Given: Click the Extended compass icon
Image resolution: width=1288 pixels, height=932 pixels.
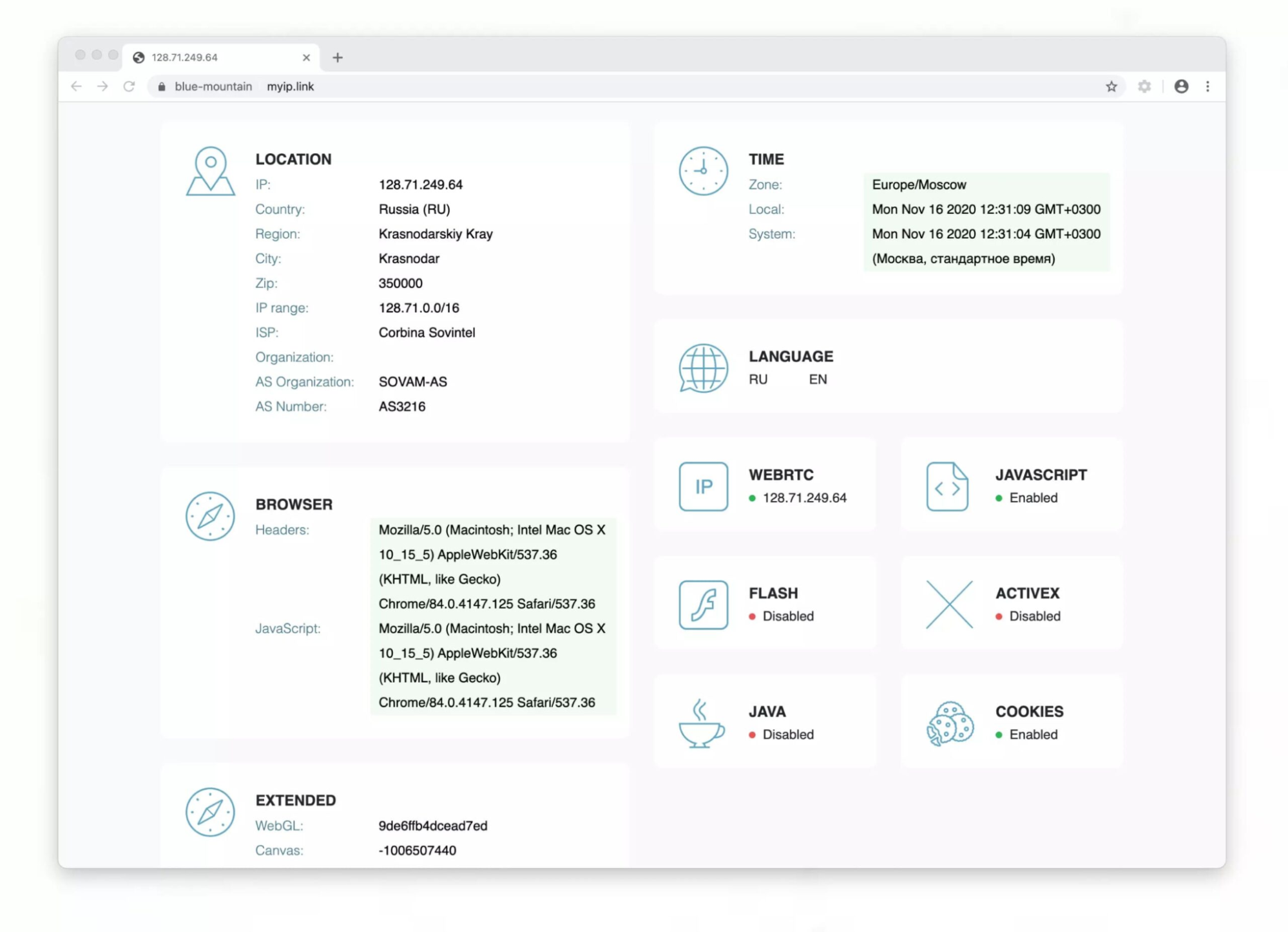Looking at the screenshot, I should pyautogui.click(x=209, y=813).
